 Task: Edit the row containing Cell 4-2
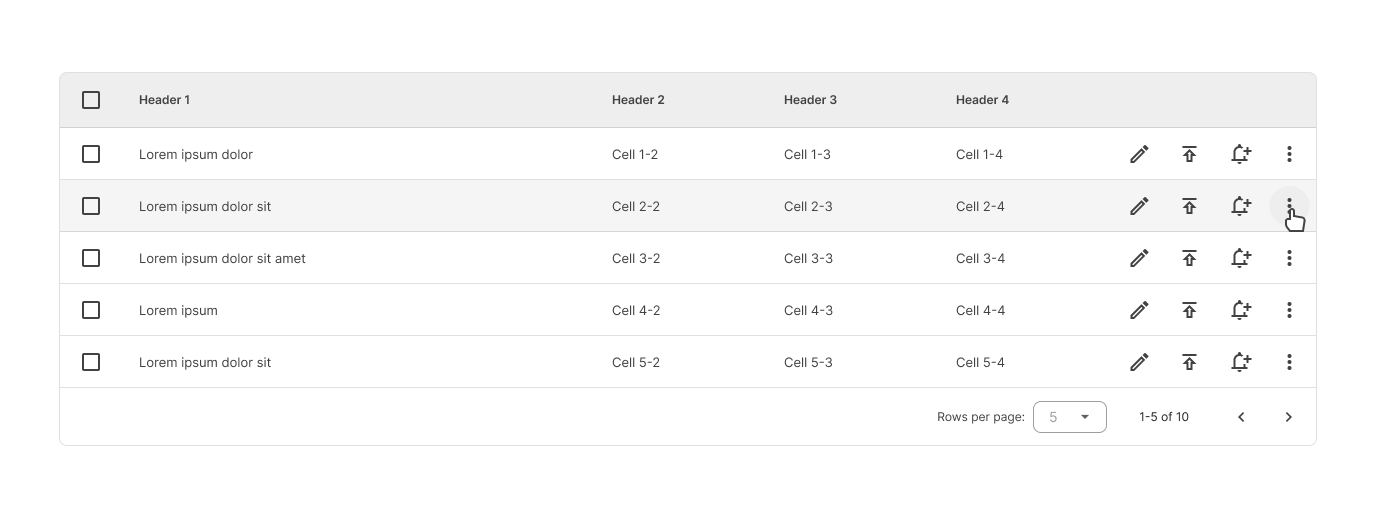[x=1139, y=310]
